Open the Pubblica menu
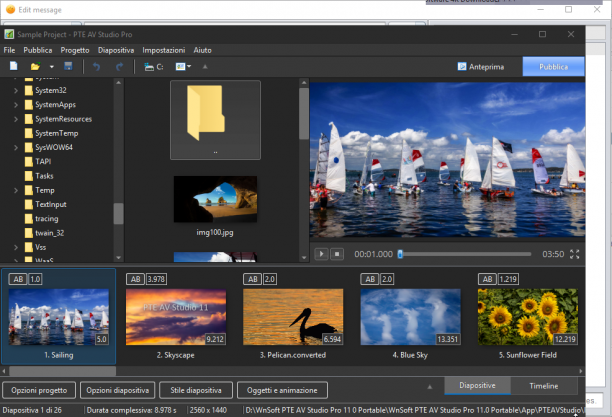This screenshot has height=417, width=612. (38, 50)
